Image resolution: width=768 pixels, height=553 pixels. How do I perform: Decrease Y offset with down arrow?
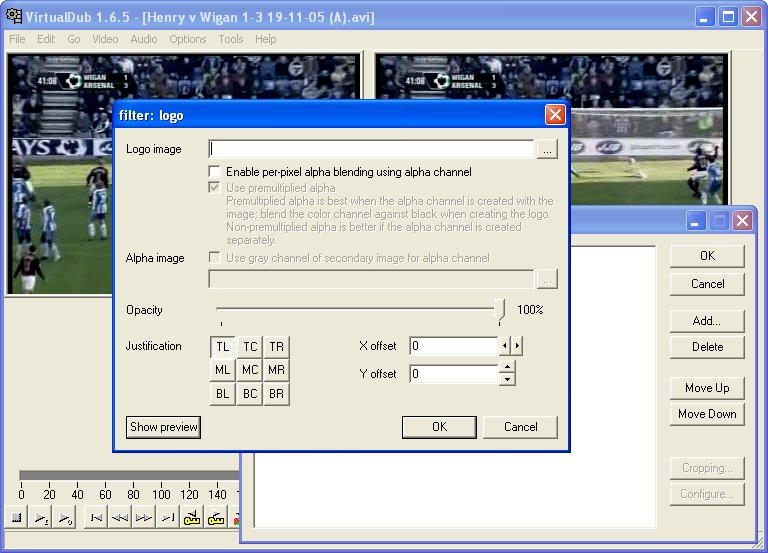pyautogui.click(x=507, y=379)
